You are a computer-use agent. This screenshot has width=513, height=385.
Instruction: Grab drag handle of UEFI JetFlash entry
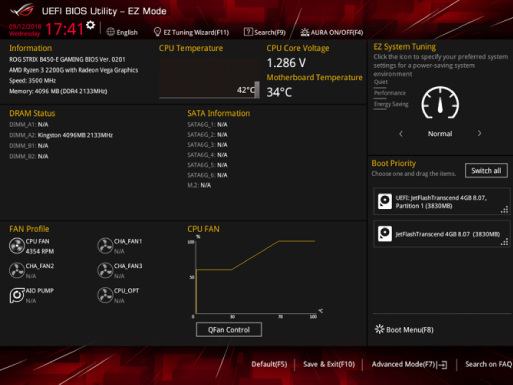click(x=504, y=209)
